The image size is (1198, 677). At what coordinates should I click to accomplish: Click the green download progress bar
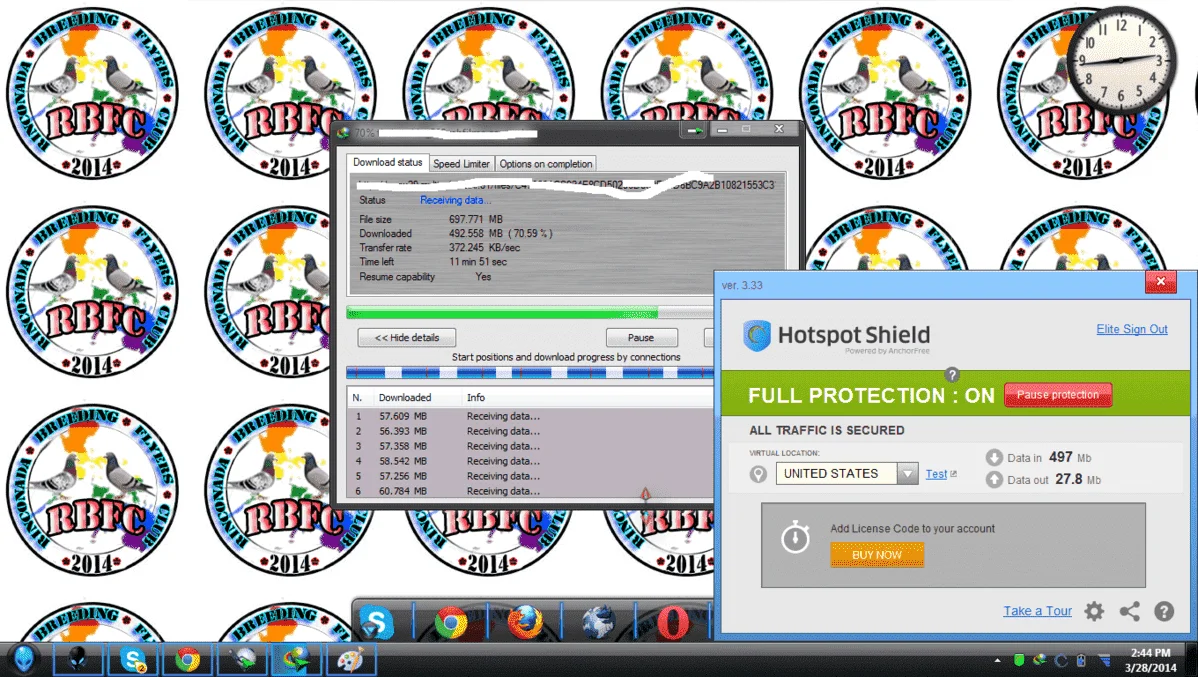pyautogui.click(x=529, y=312)
